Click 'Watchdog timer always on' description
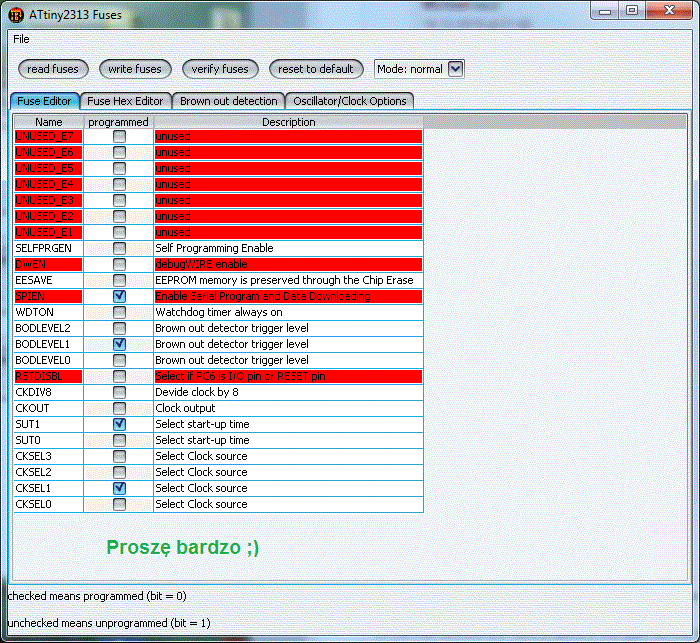 coord(288,312)
